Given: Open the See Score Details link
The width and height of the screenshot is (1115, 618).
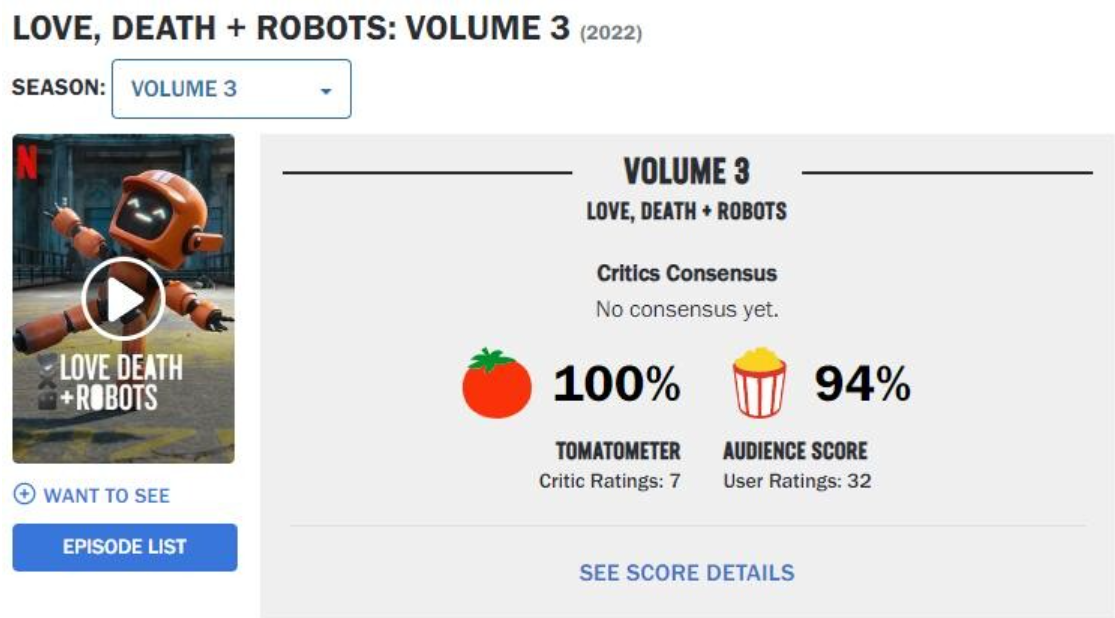Looking at the screenshot, I should tap(687, 573).
